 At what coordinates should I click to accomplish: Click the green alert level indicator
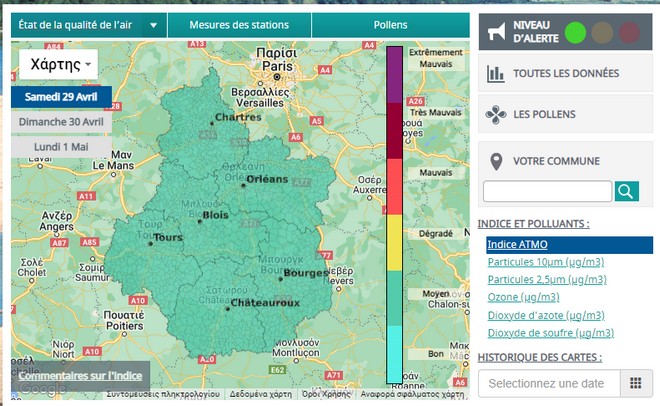[575, 32]
